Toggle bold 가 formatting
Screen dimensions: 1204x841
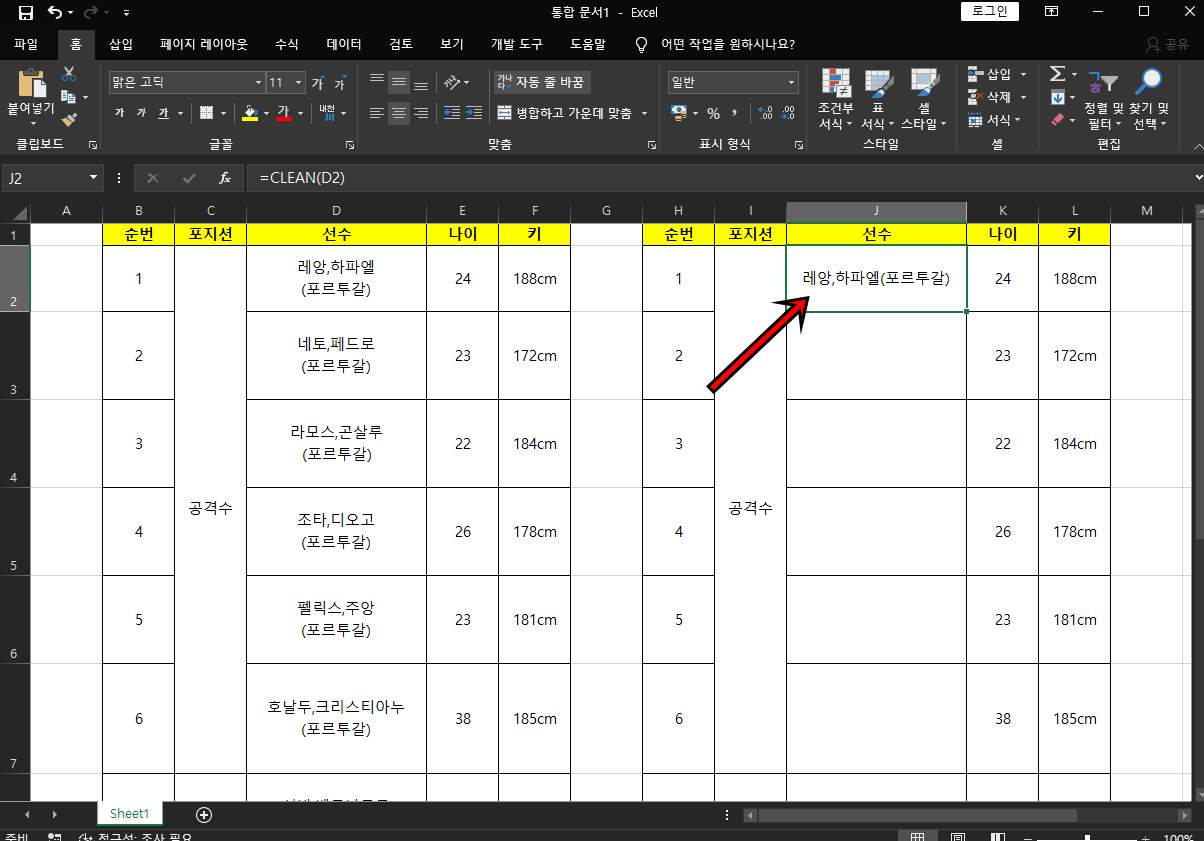click(x=119, y=113)
